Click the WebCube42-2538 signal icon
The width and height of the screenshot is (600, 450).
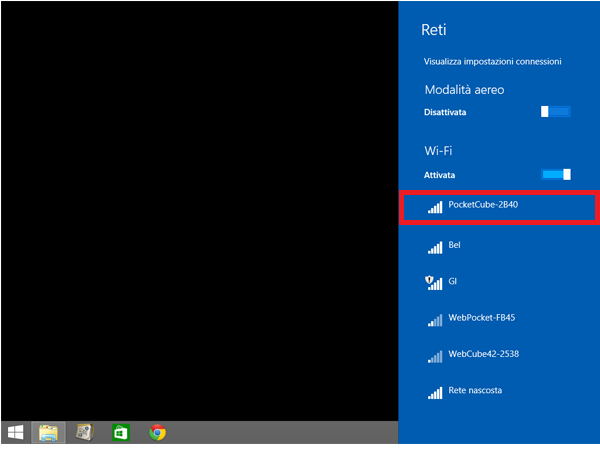435,356
